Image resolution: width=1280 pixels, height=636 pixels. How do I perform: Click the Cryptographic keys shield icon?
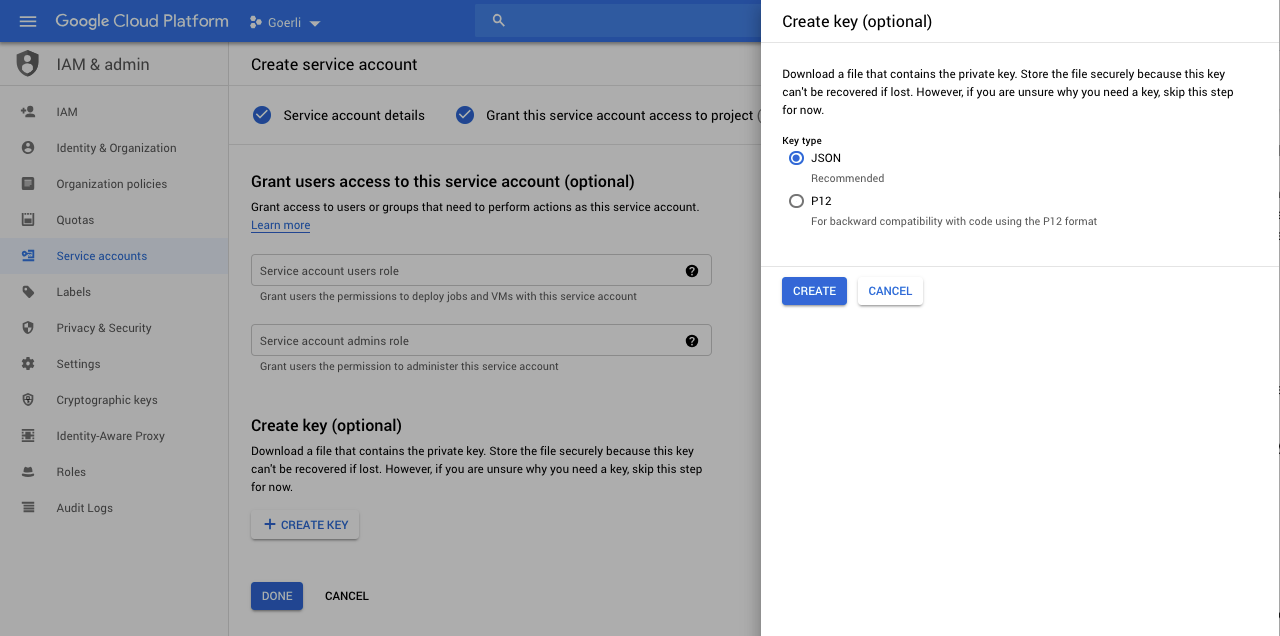[28, 400]
